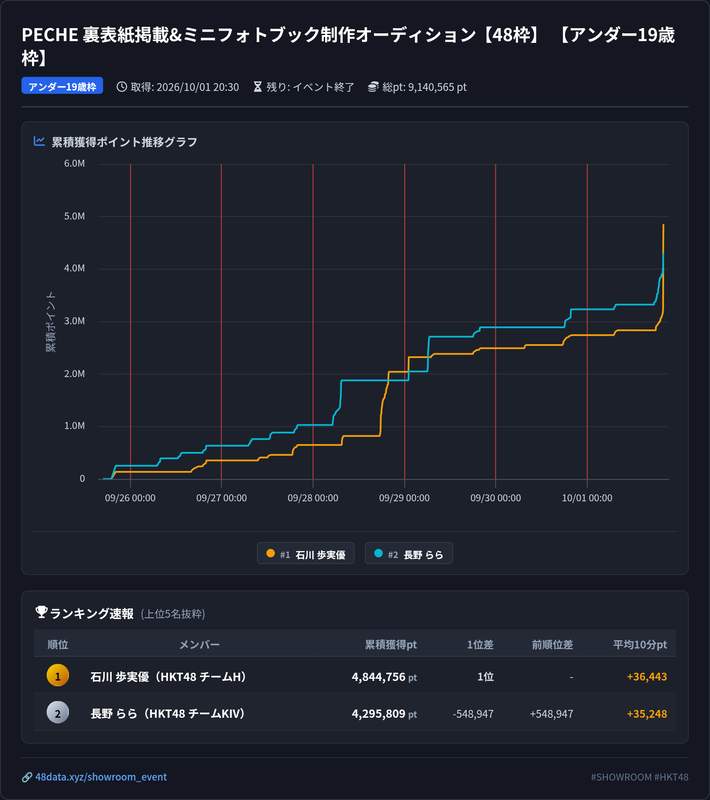
Task: Click the line chart icon beside 累積獲得ポイント推移グラフ
Action: pos(39,141)
